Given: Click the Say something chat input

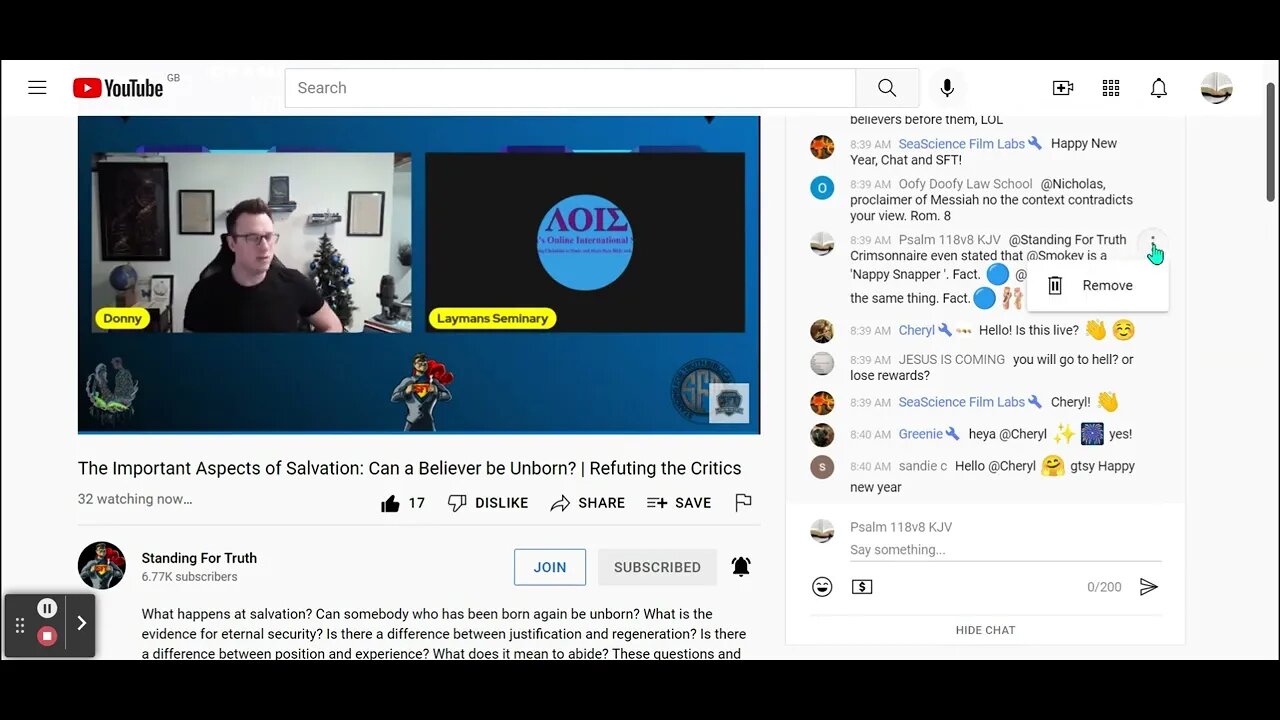Looking at the screenshot, I should tap(1005, 550).
